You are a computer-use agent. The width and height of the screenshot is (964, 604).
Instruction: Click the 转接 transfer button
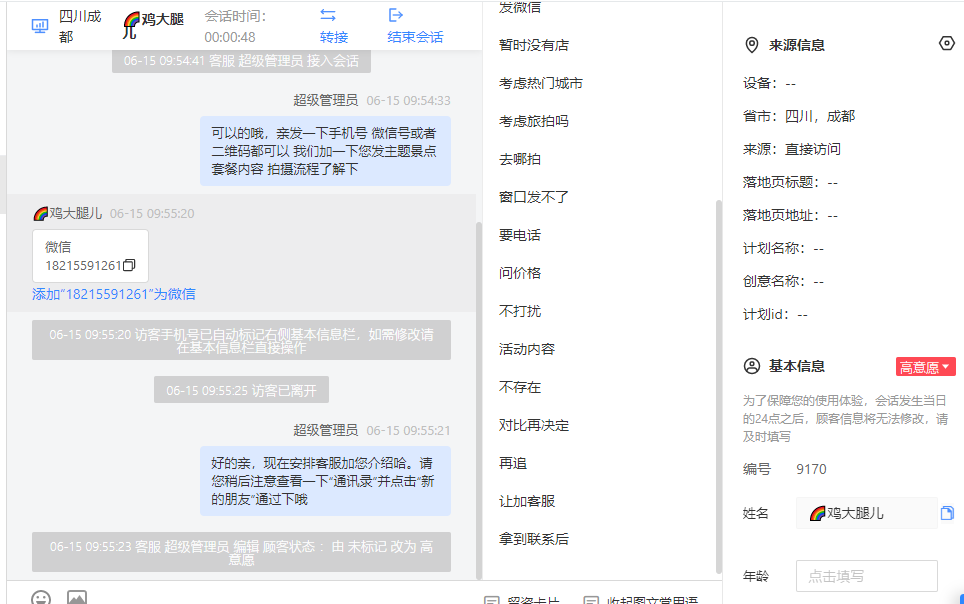coord(334,37)
